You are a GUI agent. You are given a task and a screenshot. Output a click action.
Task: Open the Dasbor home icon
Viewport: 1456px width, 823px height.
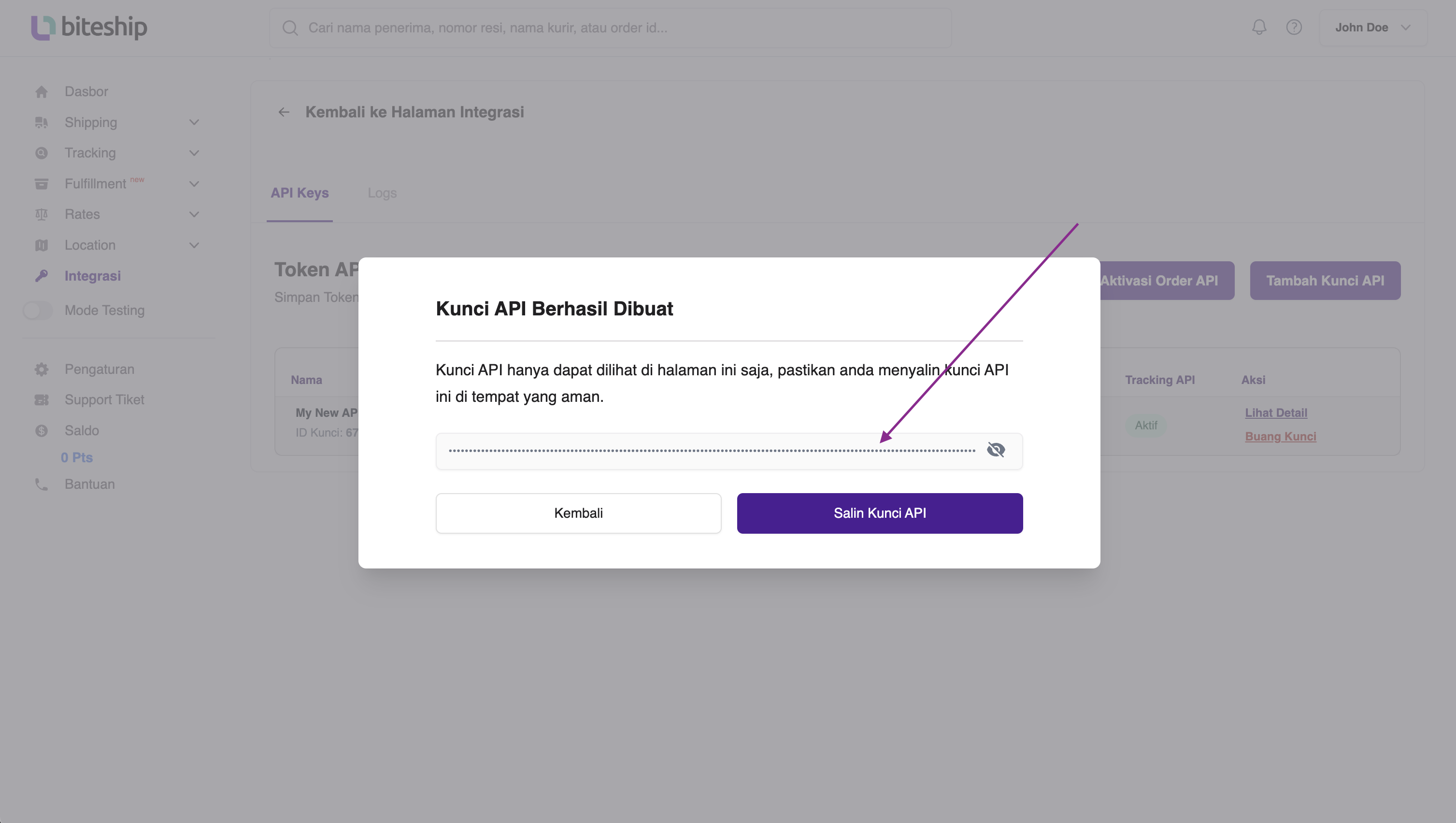(x=42, y=91)
